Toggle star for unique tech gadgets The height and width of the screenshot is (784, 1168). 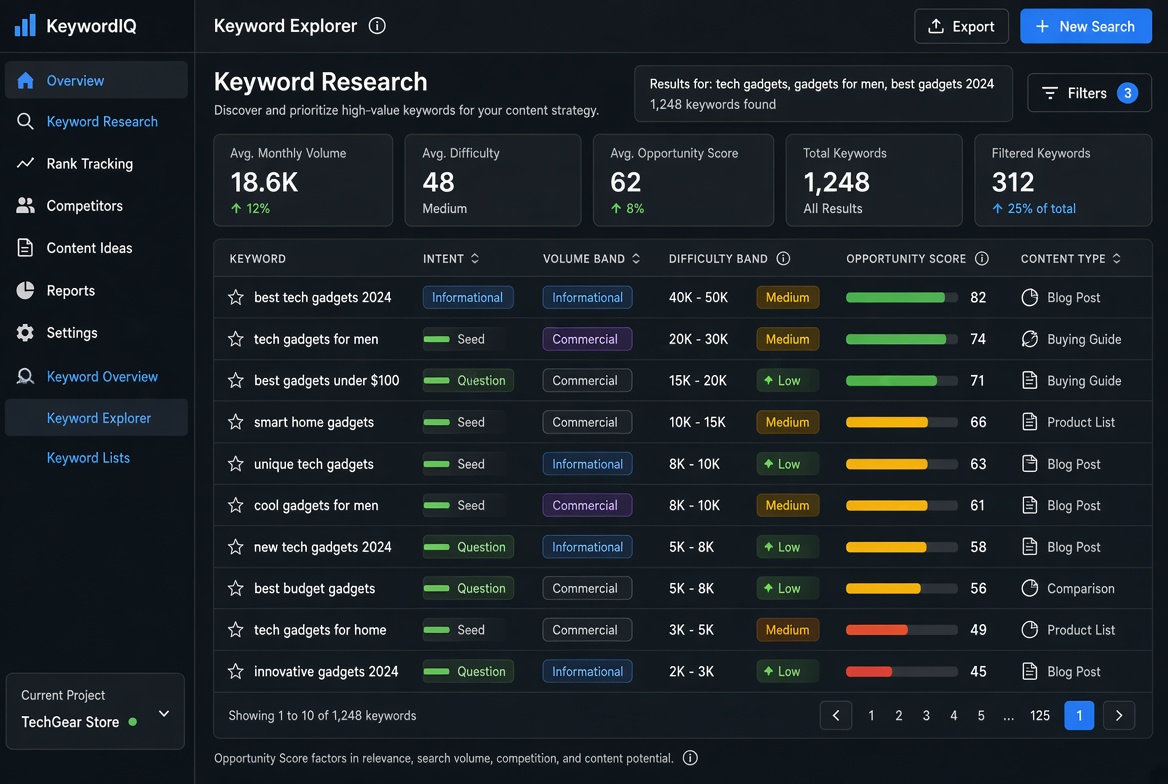235,464
